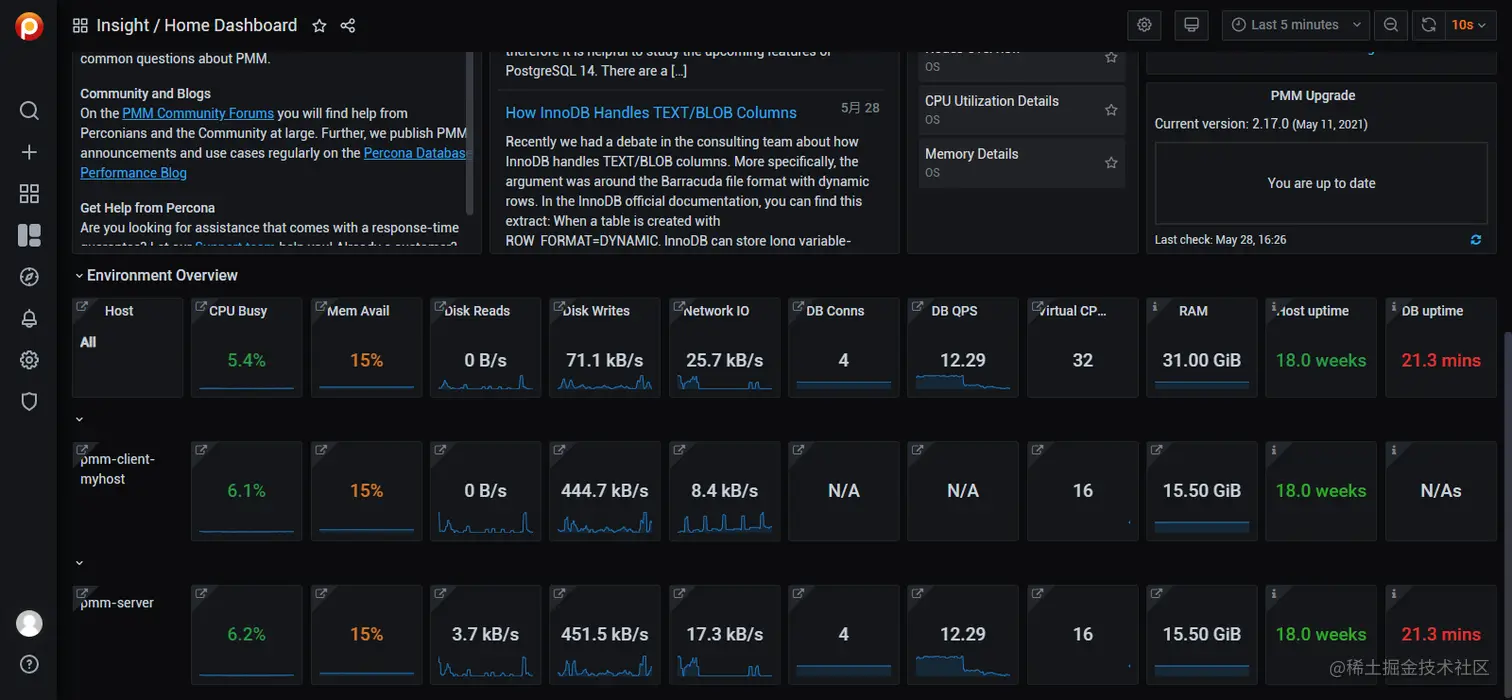Open the PMM dashboards panel icon
This screenshot has width=1512, height=700.
pos(29,235)
